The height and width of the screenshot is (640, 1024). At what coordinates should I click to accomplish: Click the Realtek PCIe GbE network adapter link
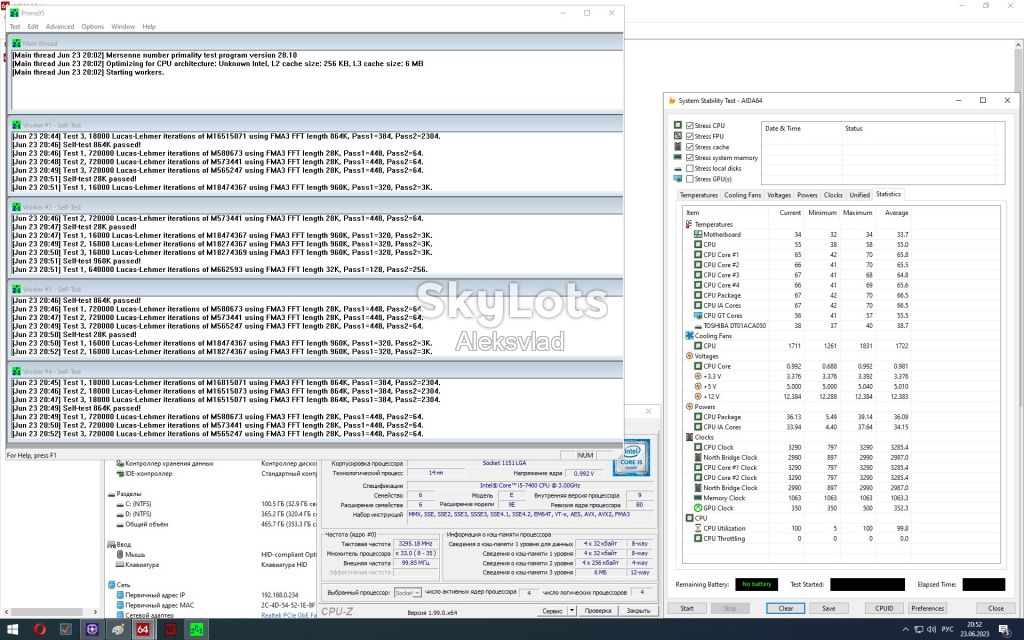pyautogui.click(x=289, y=615)
